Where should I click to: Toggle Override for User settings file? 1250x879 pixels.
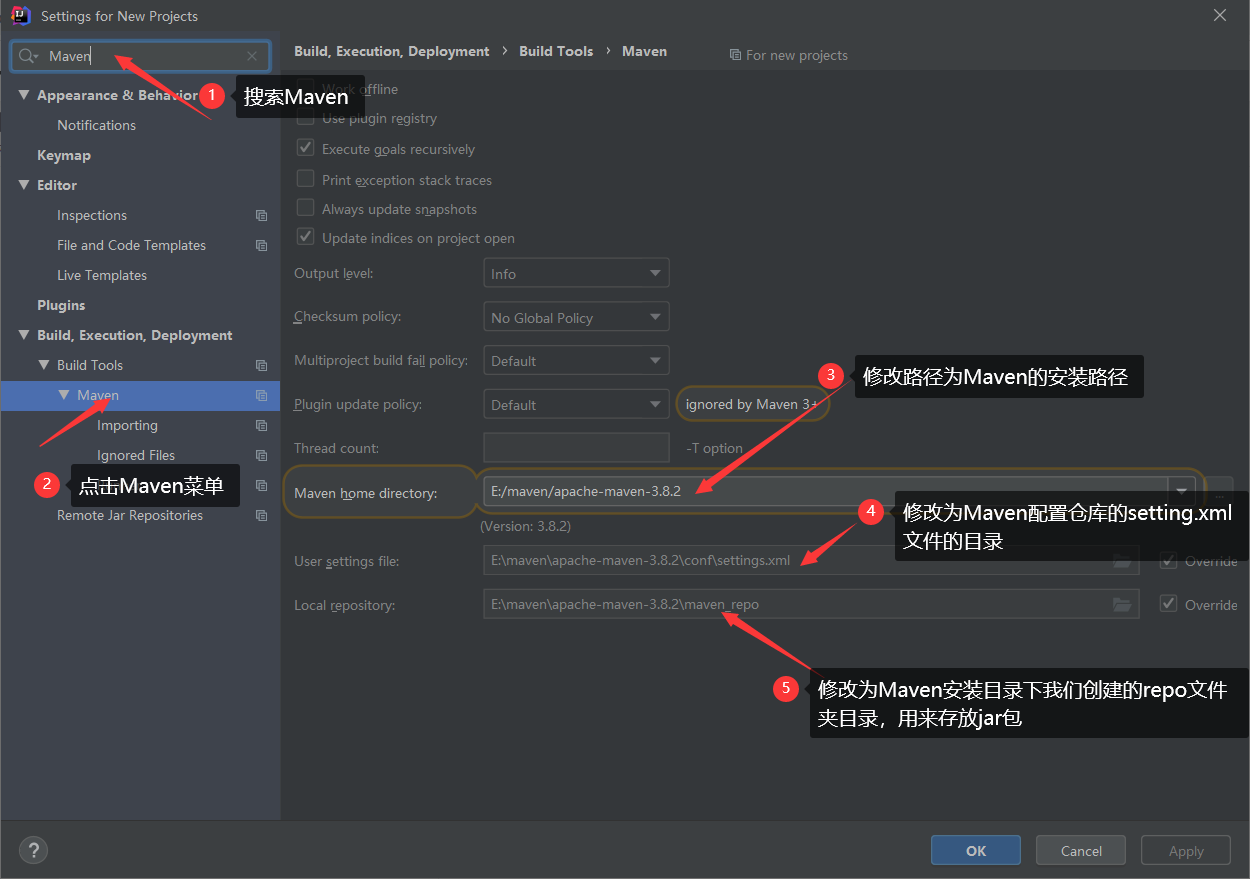click(x=1168, y=561)
